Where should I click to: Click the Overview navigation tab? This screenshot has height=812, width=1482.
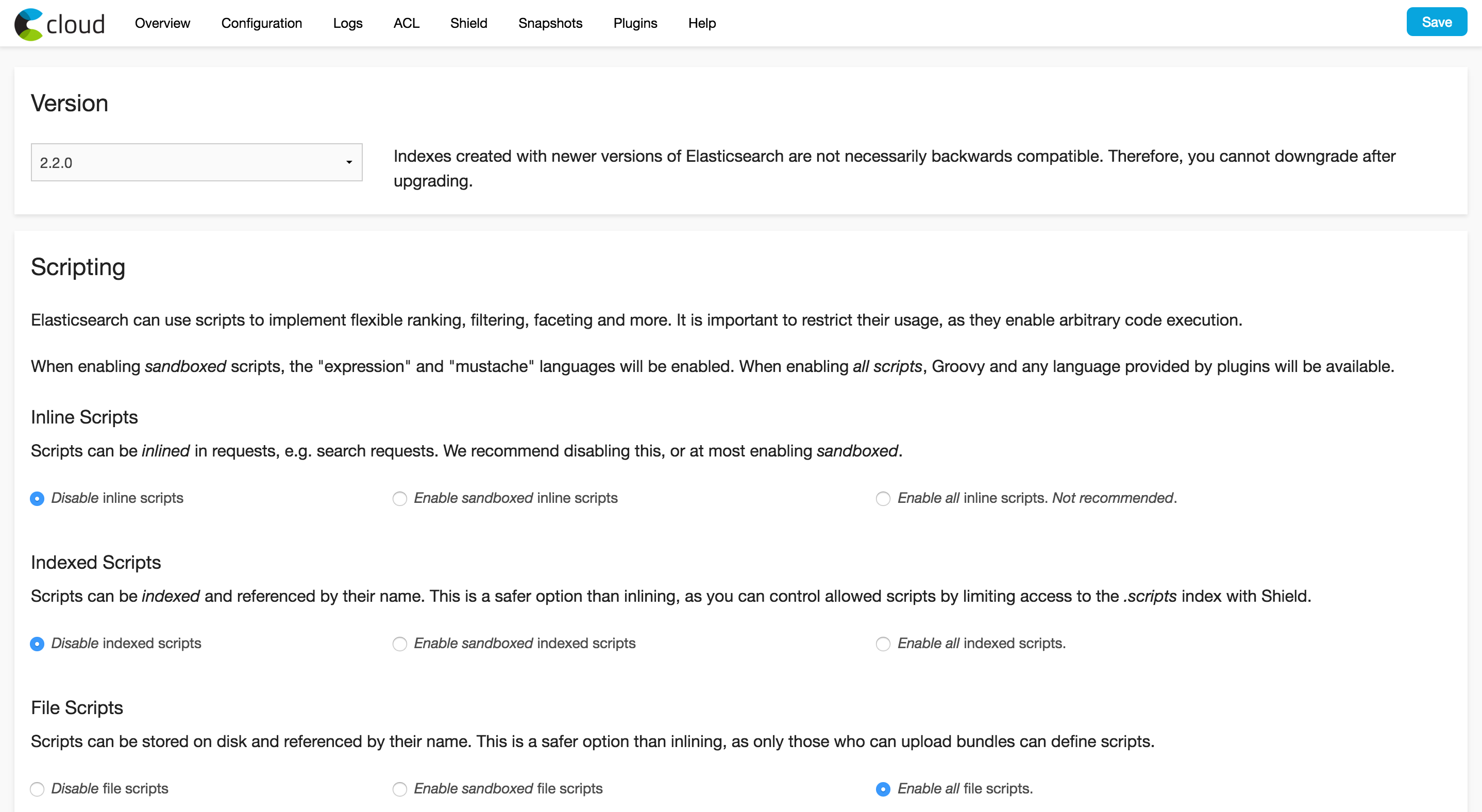click(163, 23)
